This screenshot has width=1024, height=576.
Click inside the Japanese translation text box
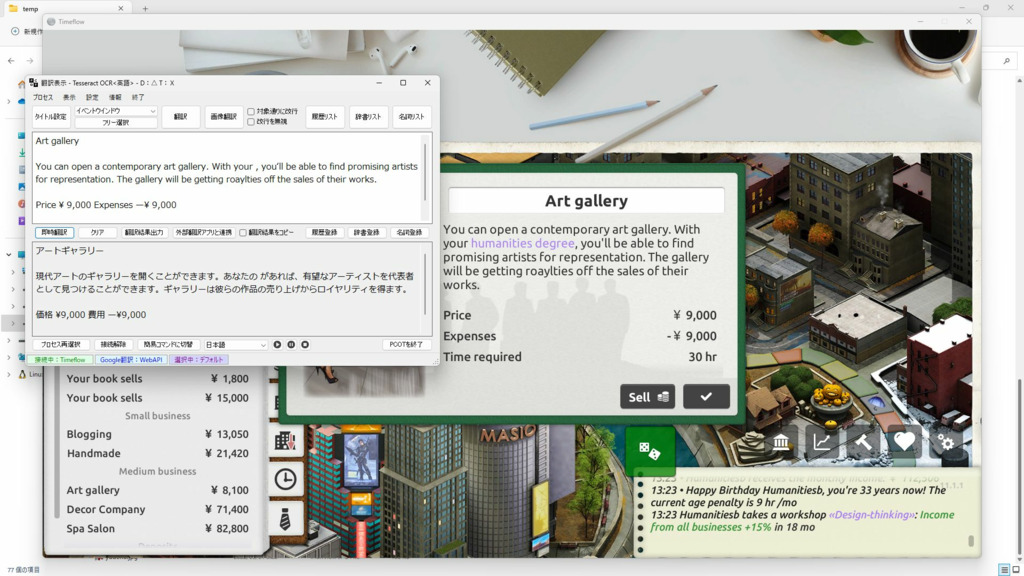point(227,288)
